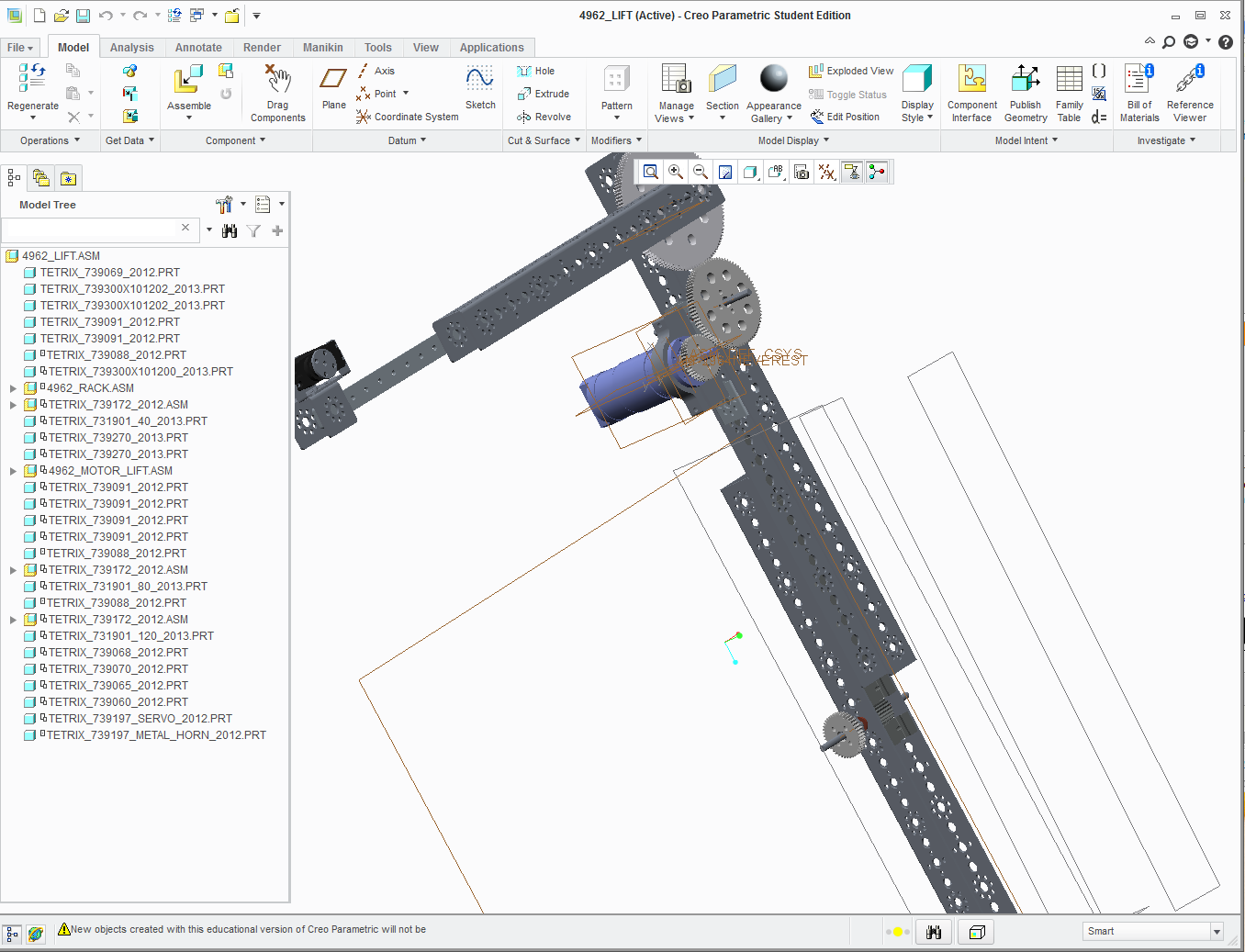Choose the Extrude feature tool

point(544,94)
